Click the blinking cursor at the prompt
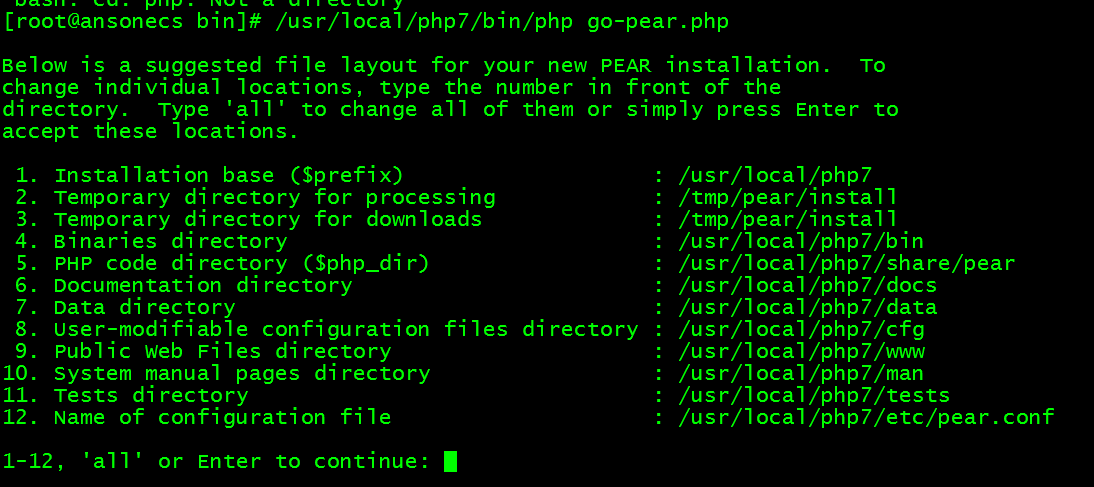Screen dimensions: 1094x487 pos(450,462)
